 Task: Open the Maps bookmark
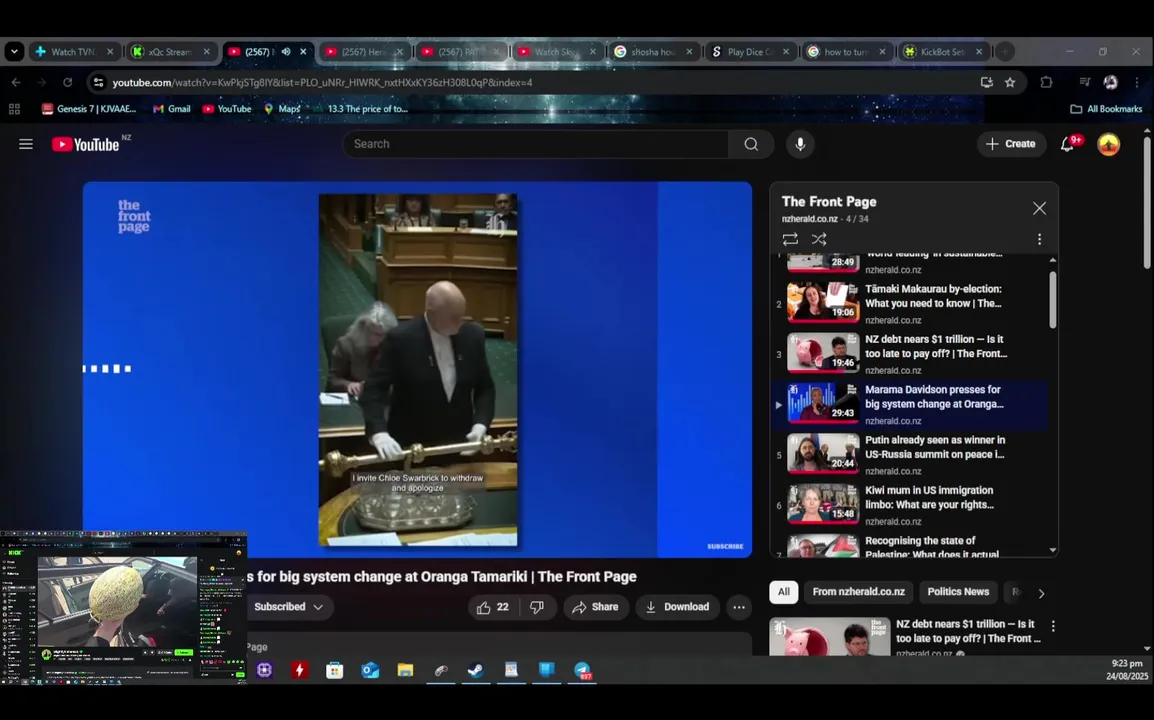[x=282, y=109]
